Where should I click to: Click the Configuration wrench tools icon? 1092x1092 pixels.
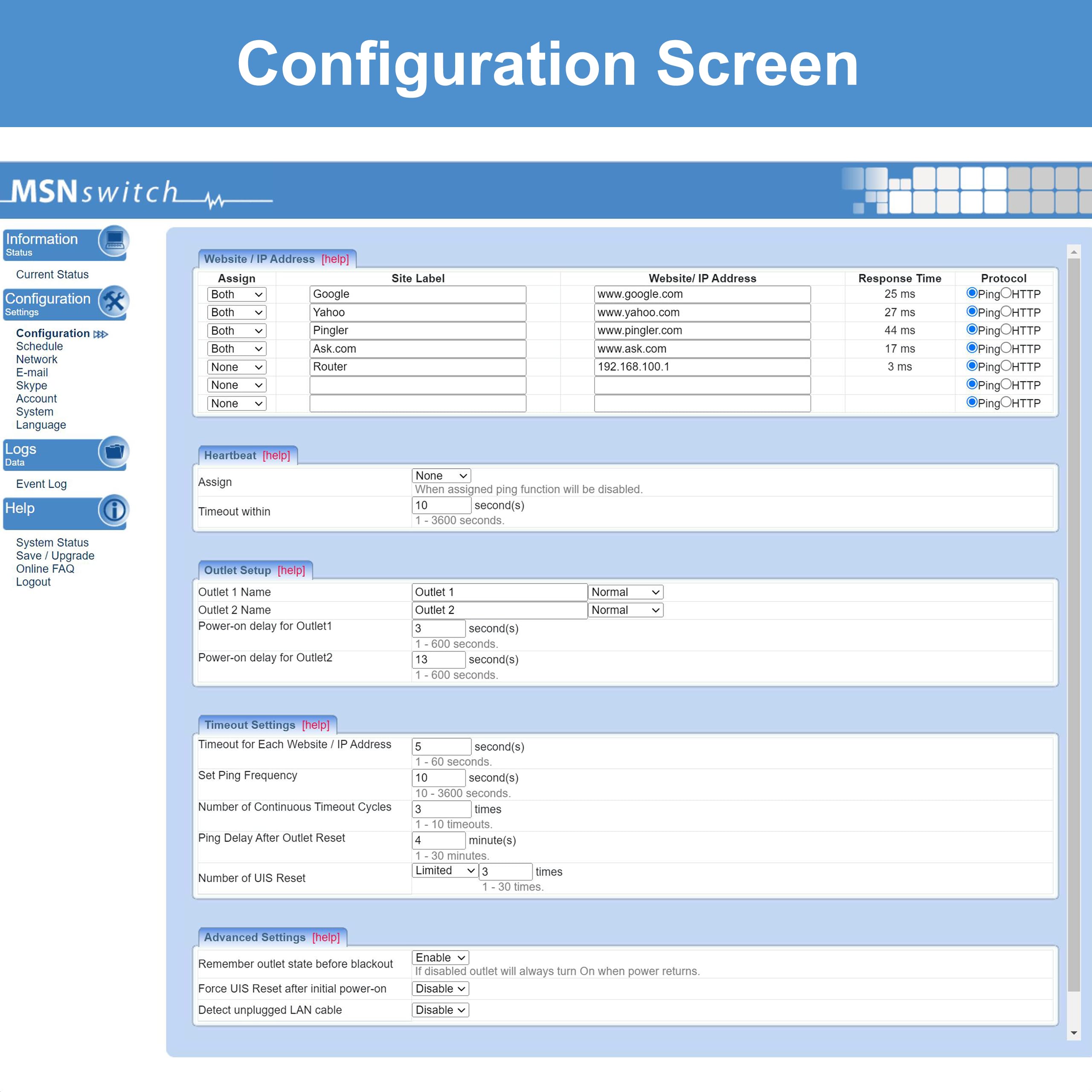tap(113, 301)
